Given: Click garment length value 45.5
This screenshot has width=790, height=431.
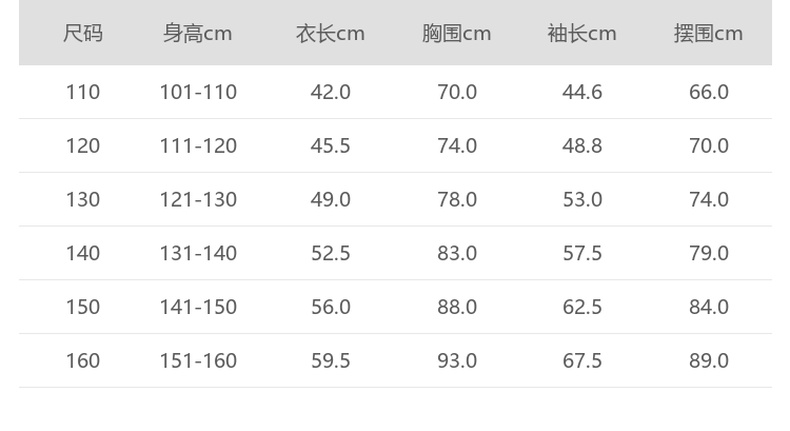Looking at the screenshot, I should coord(330,146).
